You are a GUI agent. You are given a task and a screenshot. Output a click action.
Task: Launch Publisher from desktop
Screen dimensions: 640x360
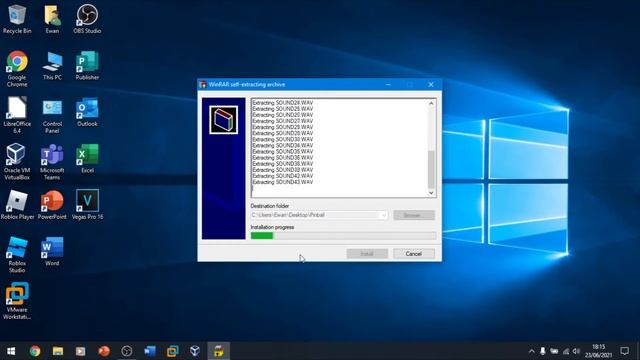point(87,65)
